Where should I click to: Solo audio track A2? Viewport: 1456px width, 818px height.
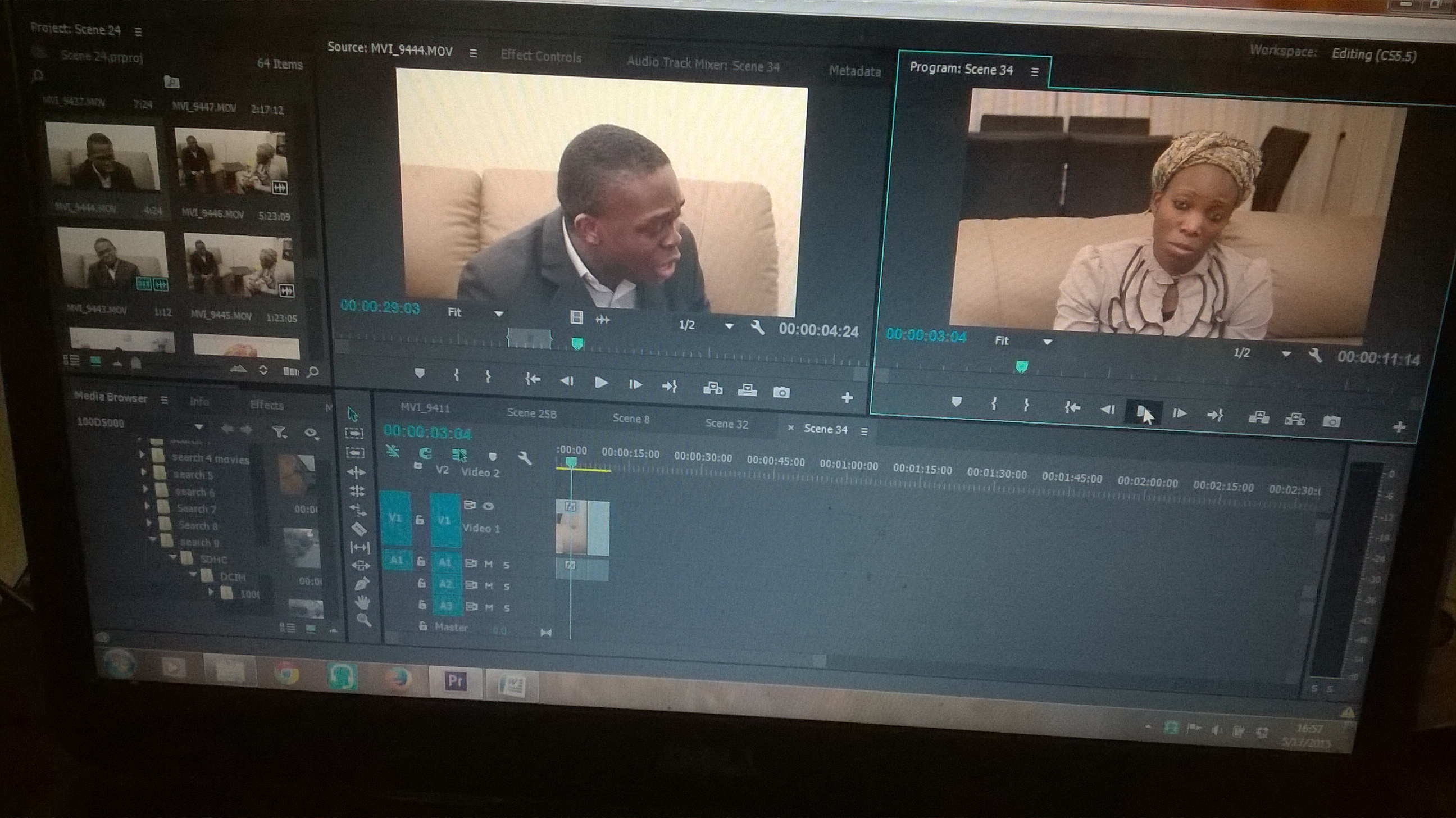507,586
